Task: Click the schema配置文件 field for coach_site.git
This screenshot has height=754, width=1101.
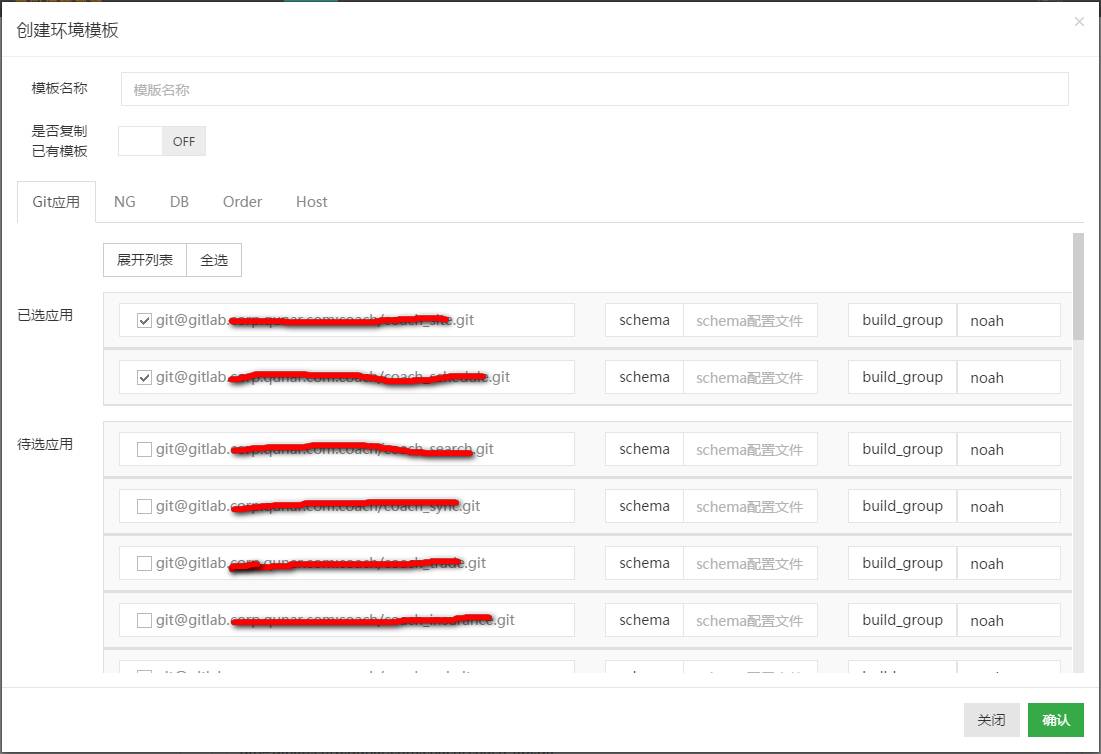Action: (x=750, y=321)
